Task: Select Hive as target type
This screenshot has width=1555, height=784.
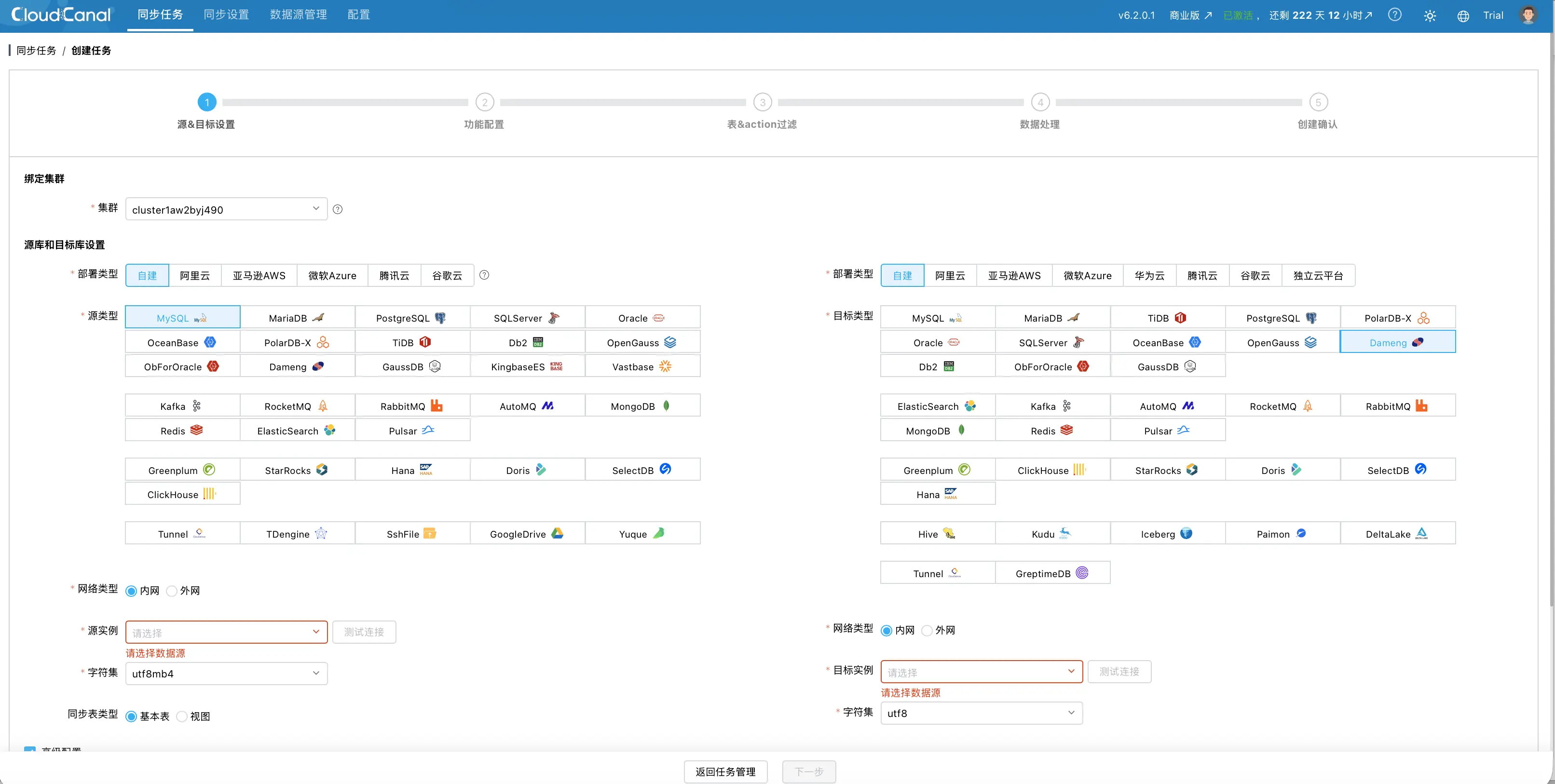Action: coord(938,534)
